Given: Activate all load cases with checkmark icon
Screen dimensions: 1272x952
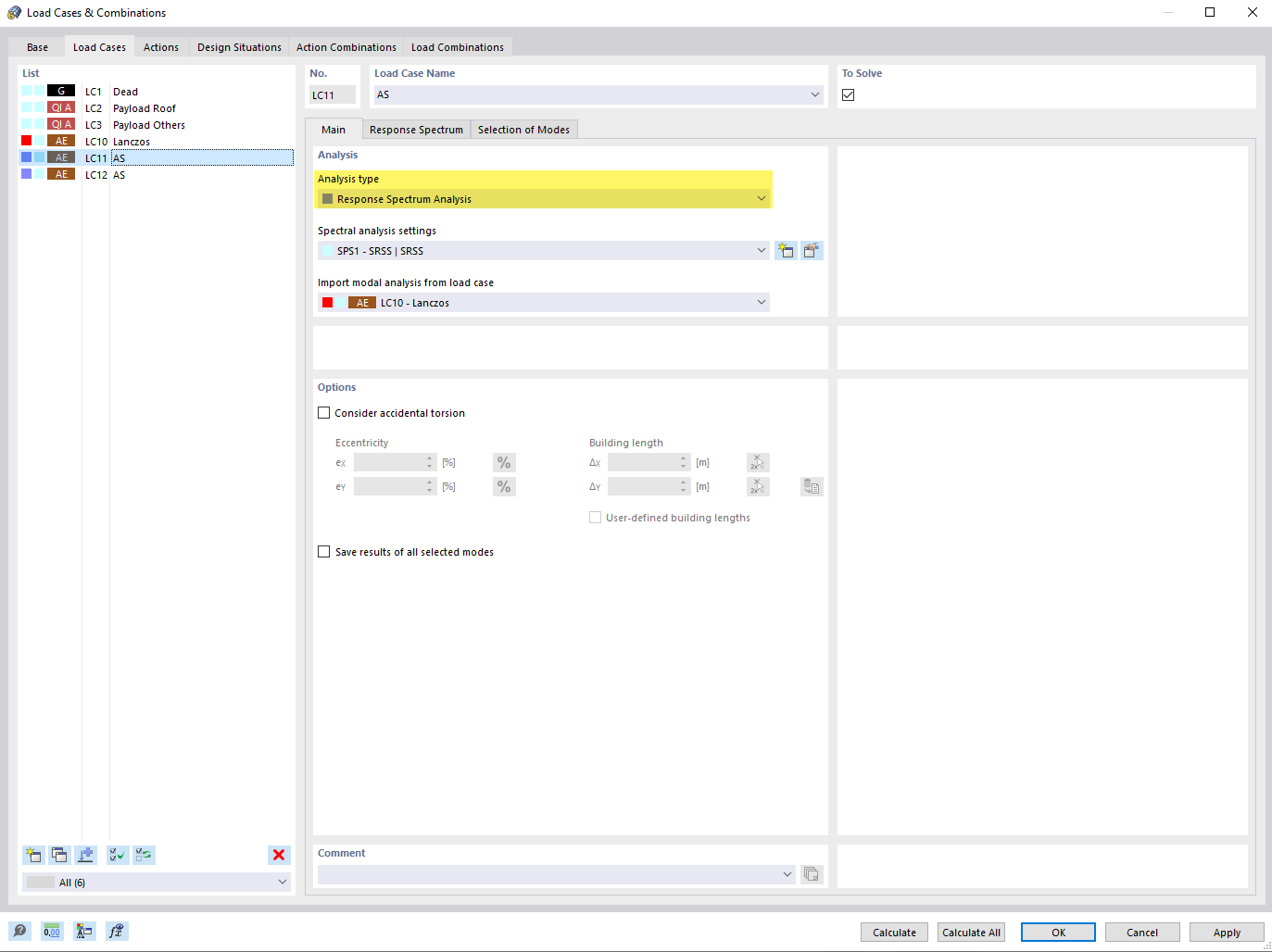Looking at the screenshot, I should [117, 854].
